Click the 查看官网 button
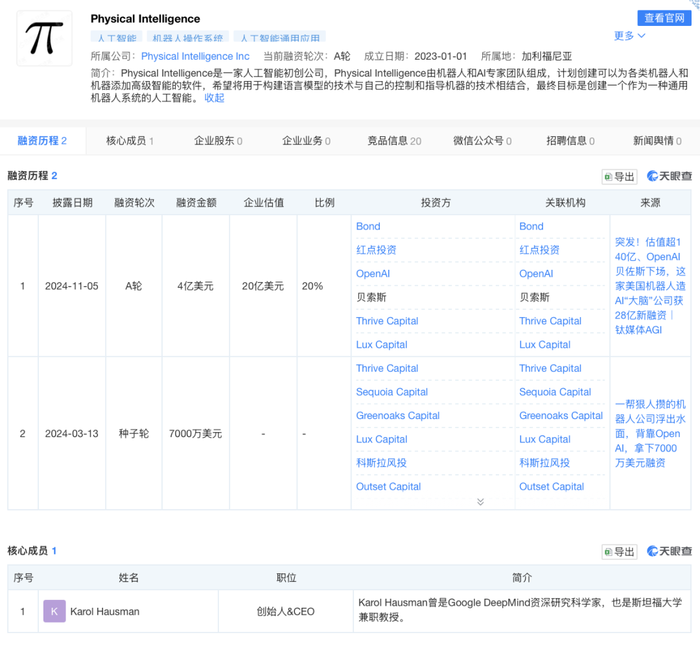Viewport: 700px width, 659px height. 664,18
